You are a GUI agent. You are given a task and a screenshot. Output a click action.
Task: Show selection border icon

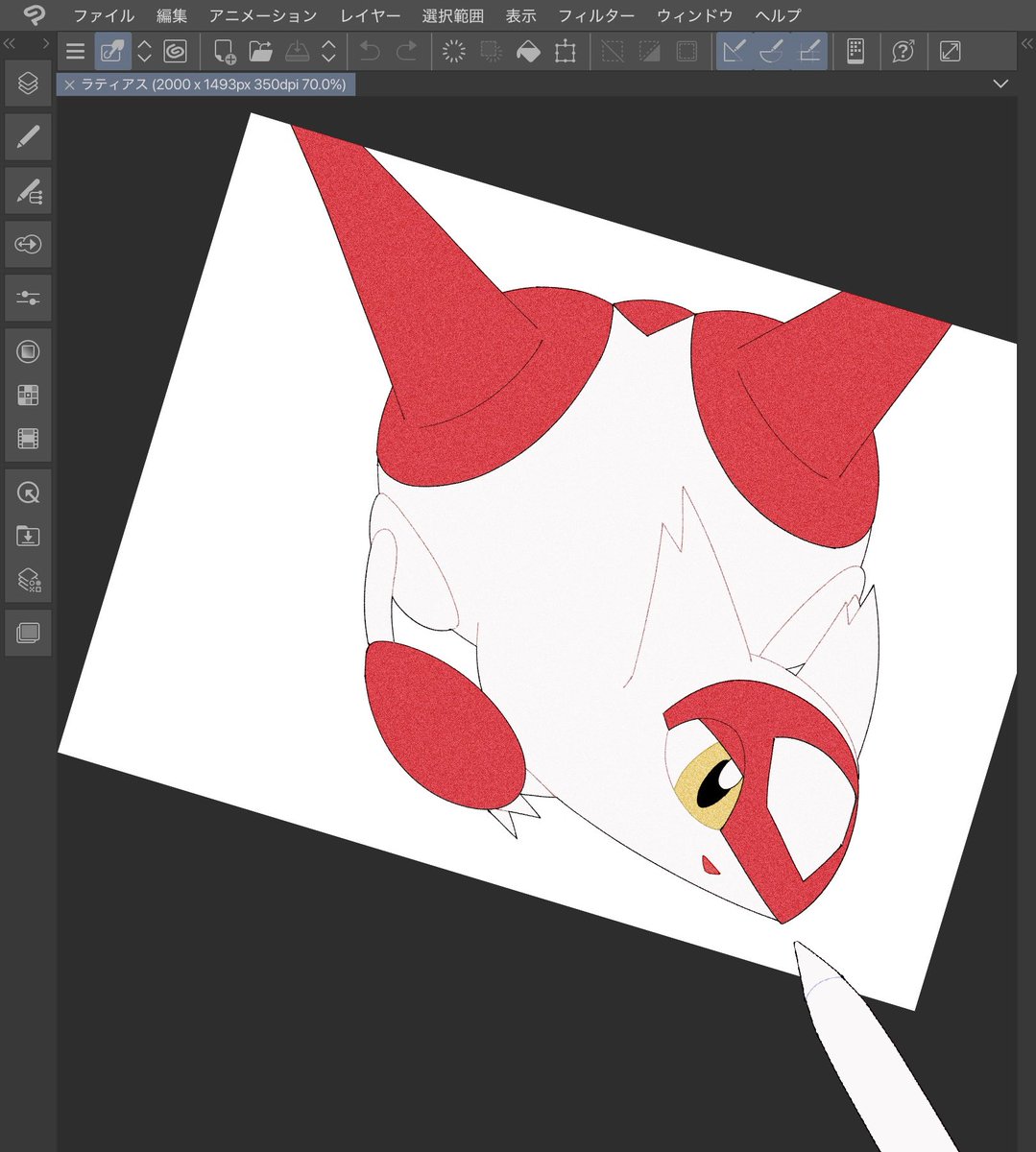point(687,51)
